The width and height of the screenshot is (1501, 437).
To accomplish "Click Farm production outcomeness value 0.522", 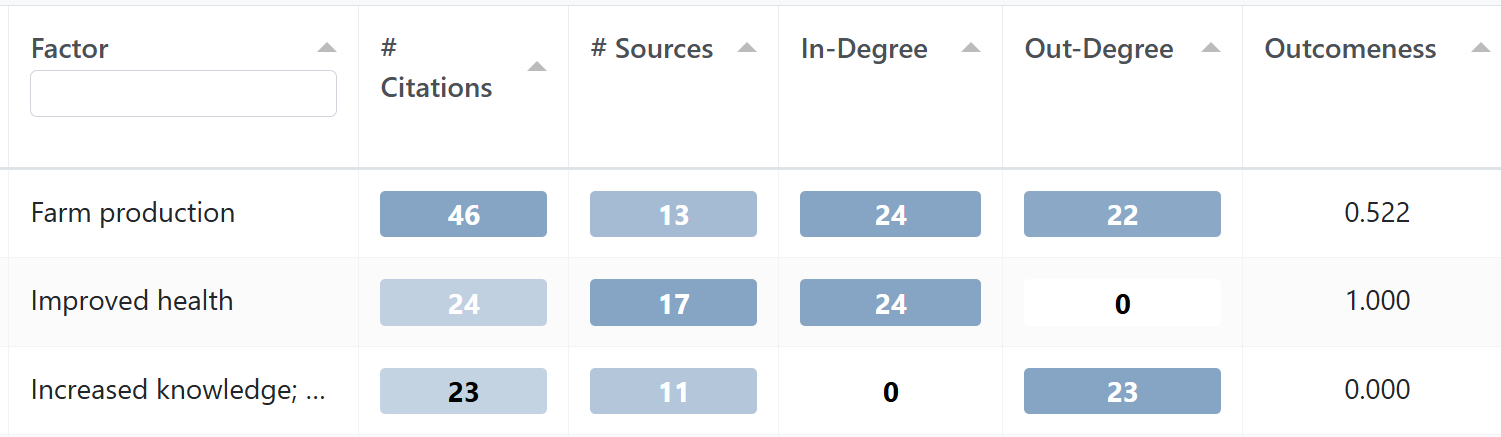I will pyautogui.click(x=1378, y=213).
